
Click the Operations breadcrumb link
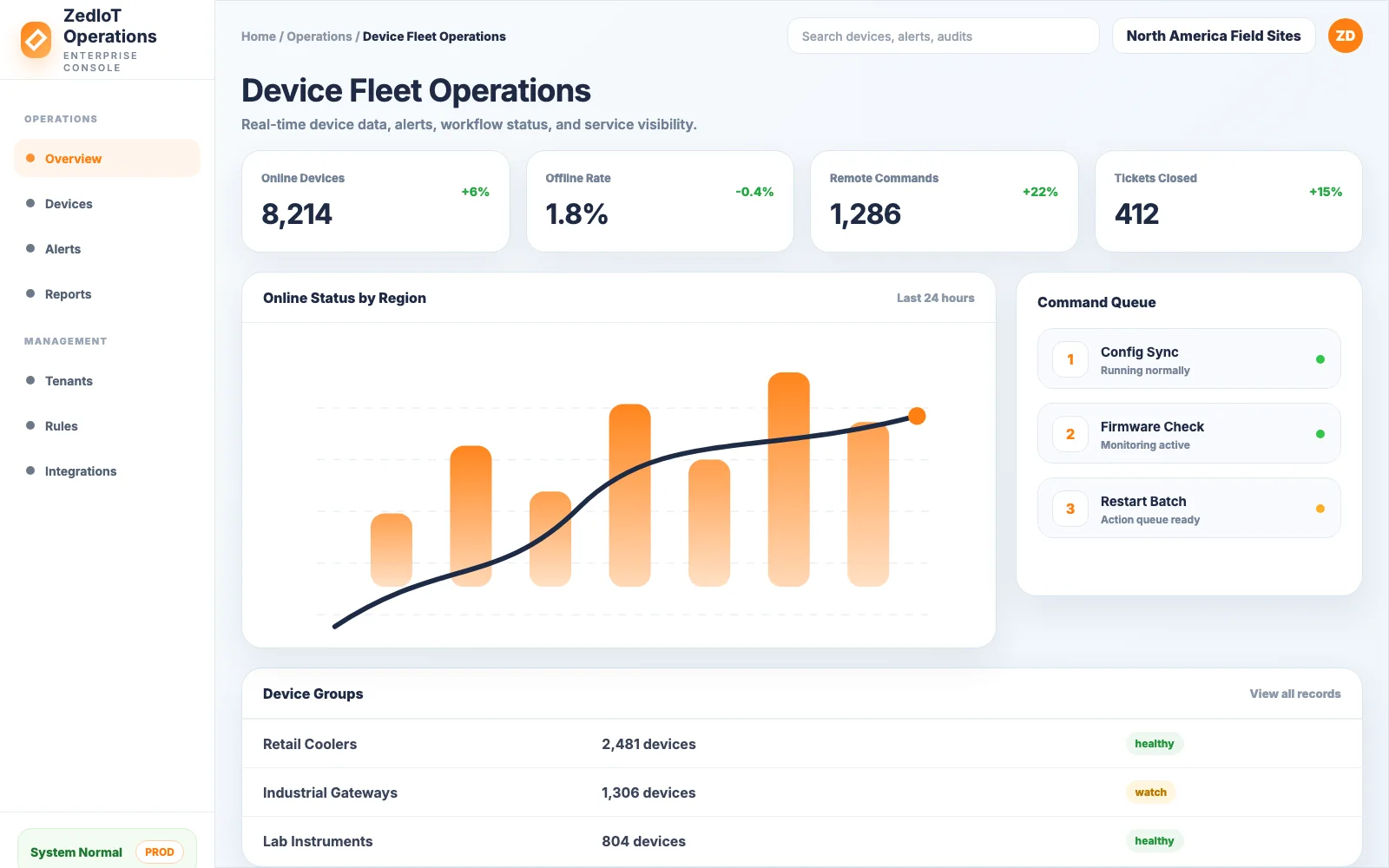click(x=319, y=36)
